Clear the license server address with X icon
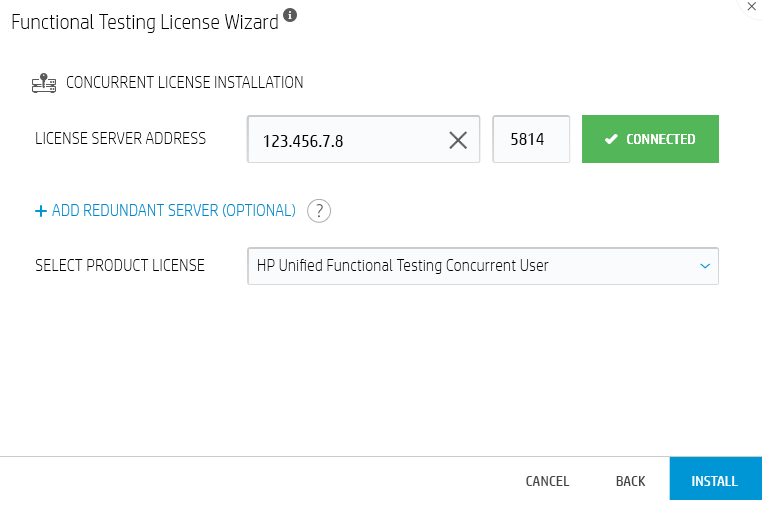The height and width of the screenshot is (521, 780). tap(458, 140)
